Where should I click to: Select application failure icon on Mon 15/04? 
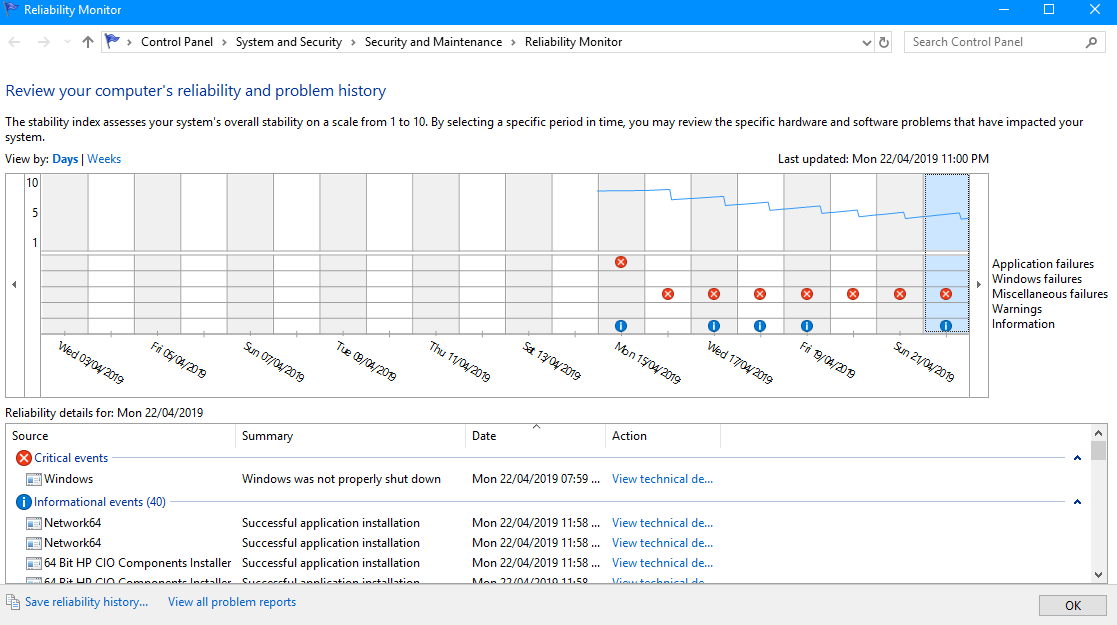[x=621, y=262]
